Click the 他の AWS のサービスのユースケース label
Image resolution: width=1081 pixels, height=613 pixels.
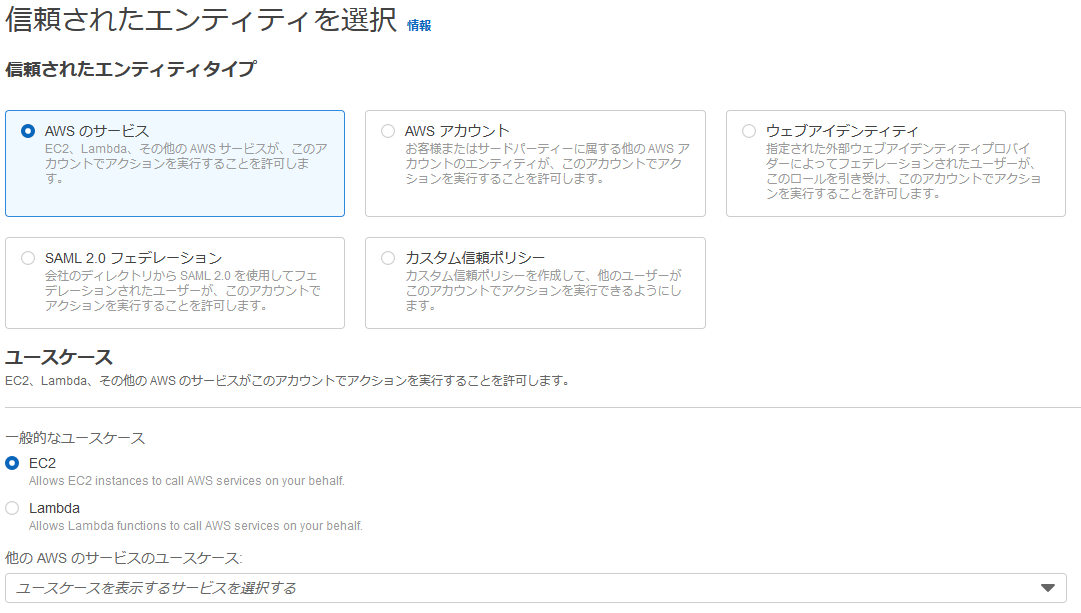124,558
